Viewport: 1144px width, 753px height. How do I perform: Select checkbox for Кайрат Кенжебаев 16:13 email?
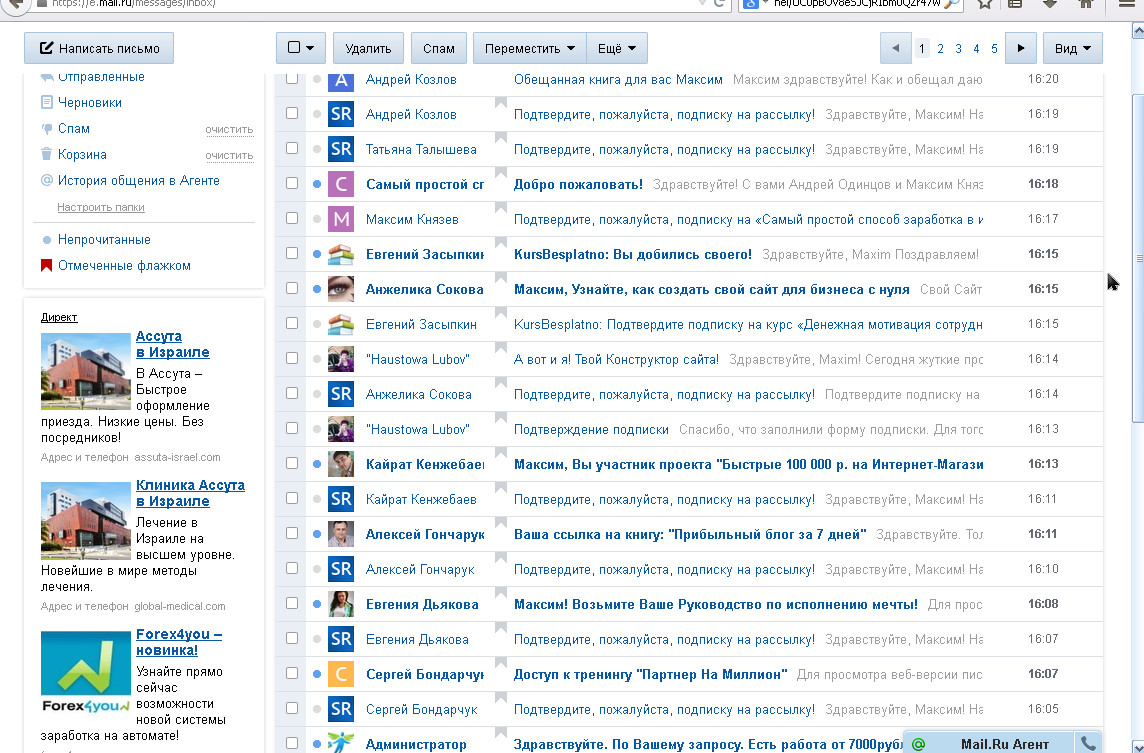292,463
